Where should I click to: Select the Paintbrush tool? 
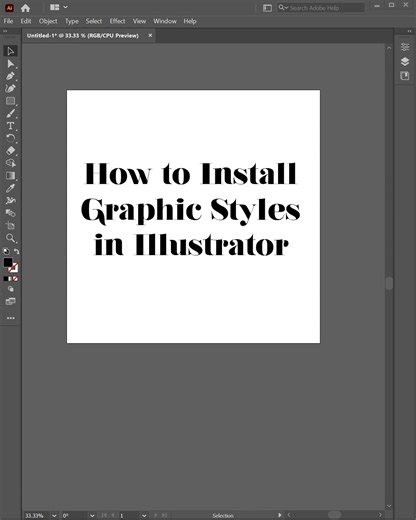point(10,113)
